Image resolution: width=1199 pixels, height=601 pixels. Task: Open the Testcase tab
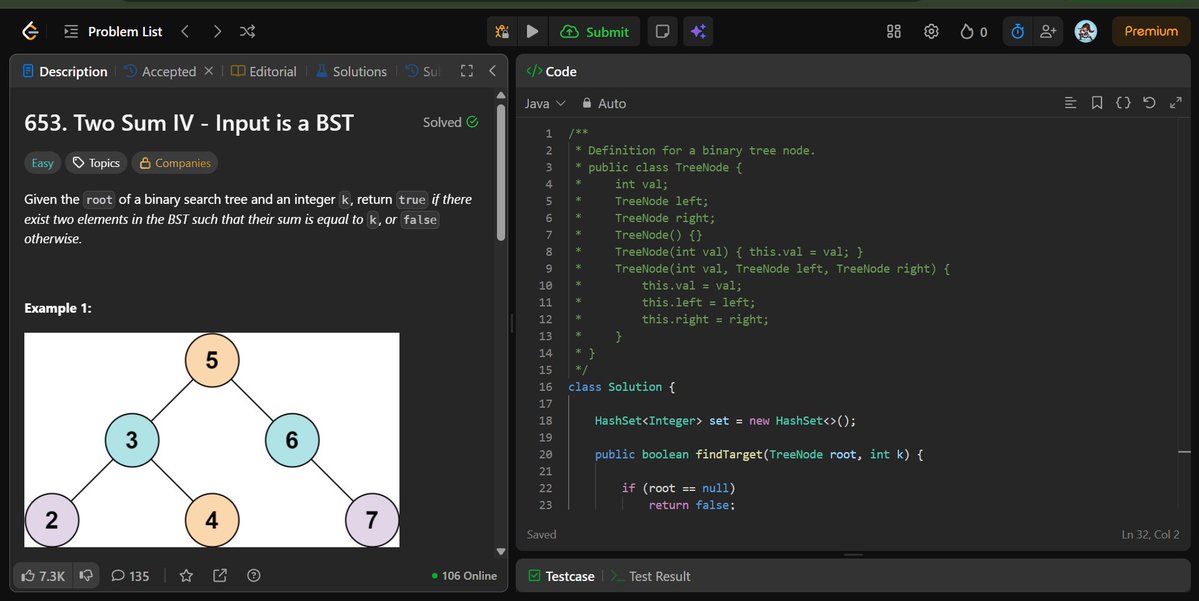click(561, 576)
